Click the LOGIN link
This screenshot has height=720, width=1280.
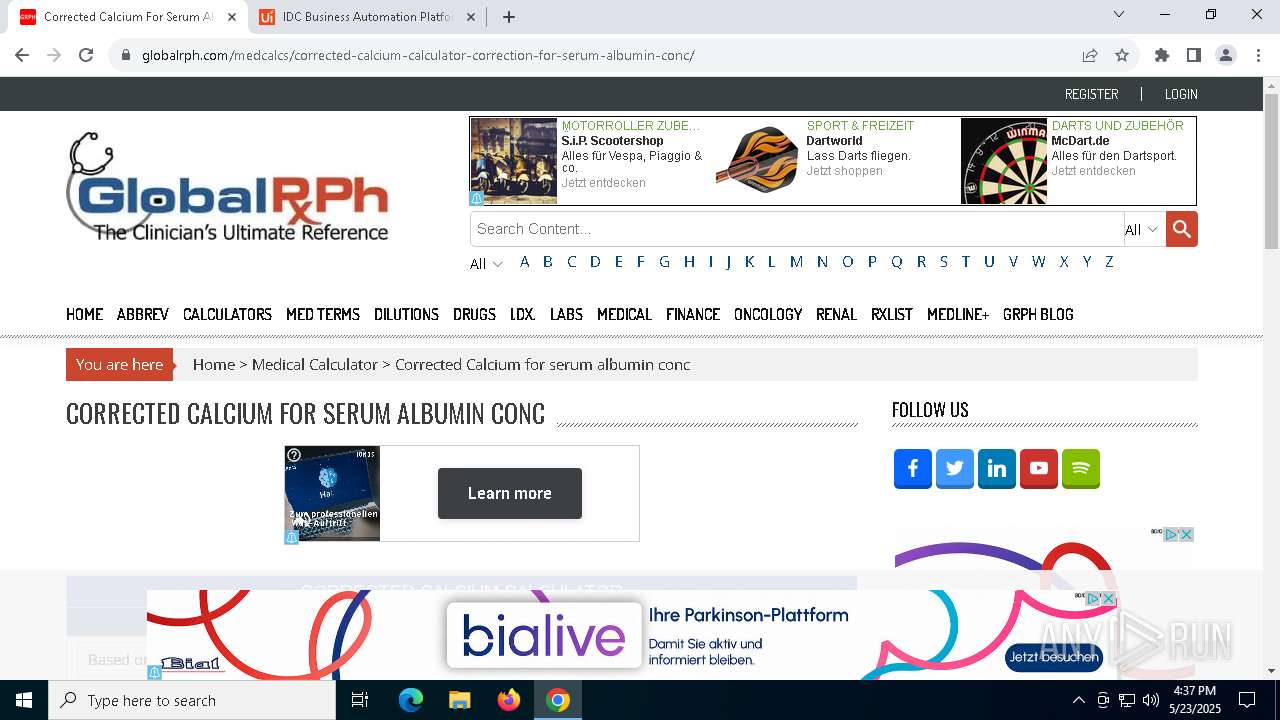pos(1181,94)
